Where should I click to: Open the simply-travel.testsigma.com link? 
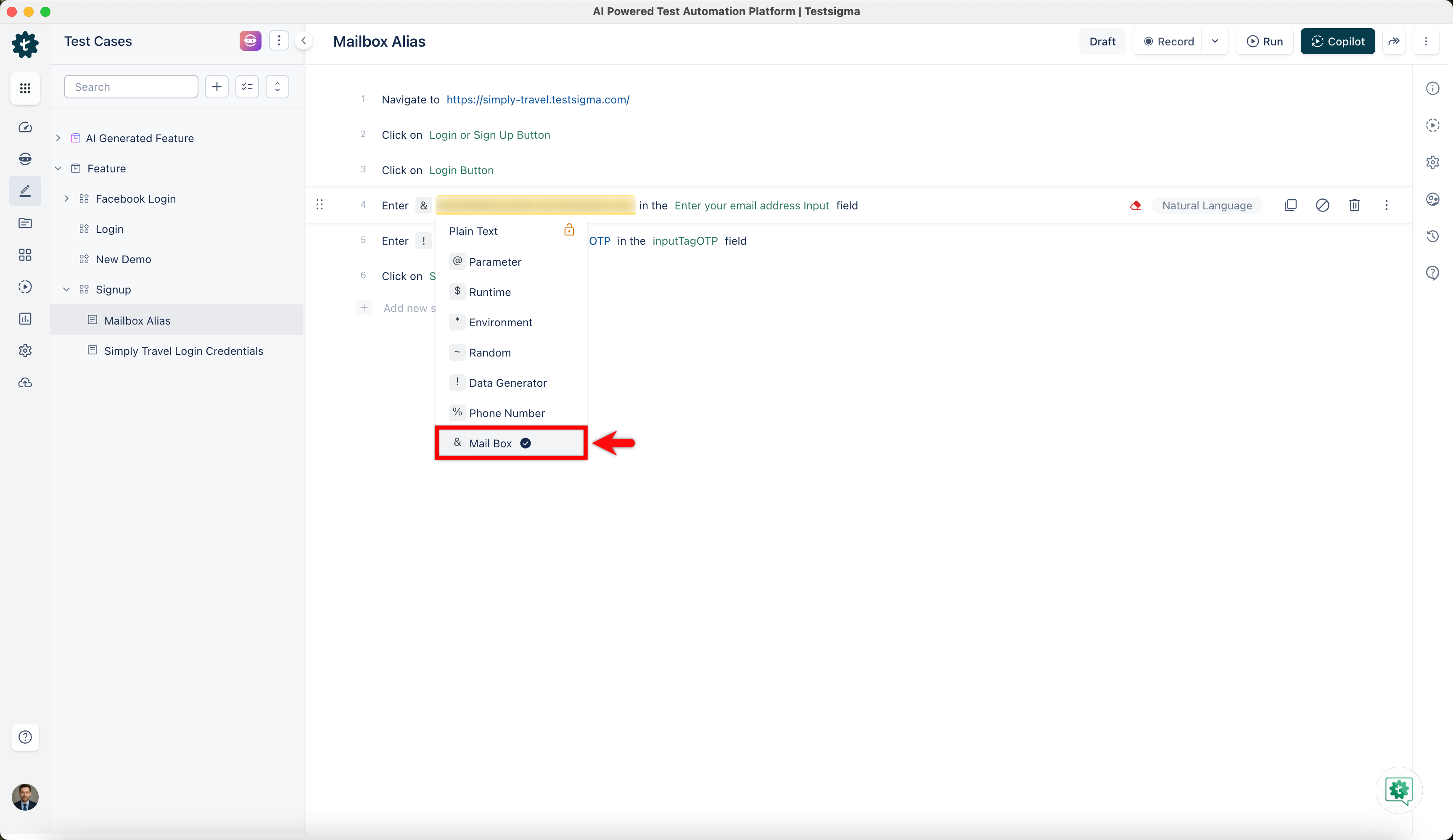click(537, 99)
